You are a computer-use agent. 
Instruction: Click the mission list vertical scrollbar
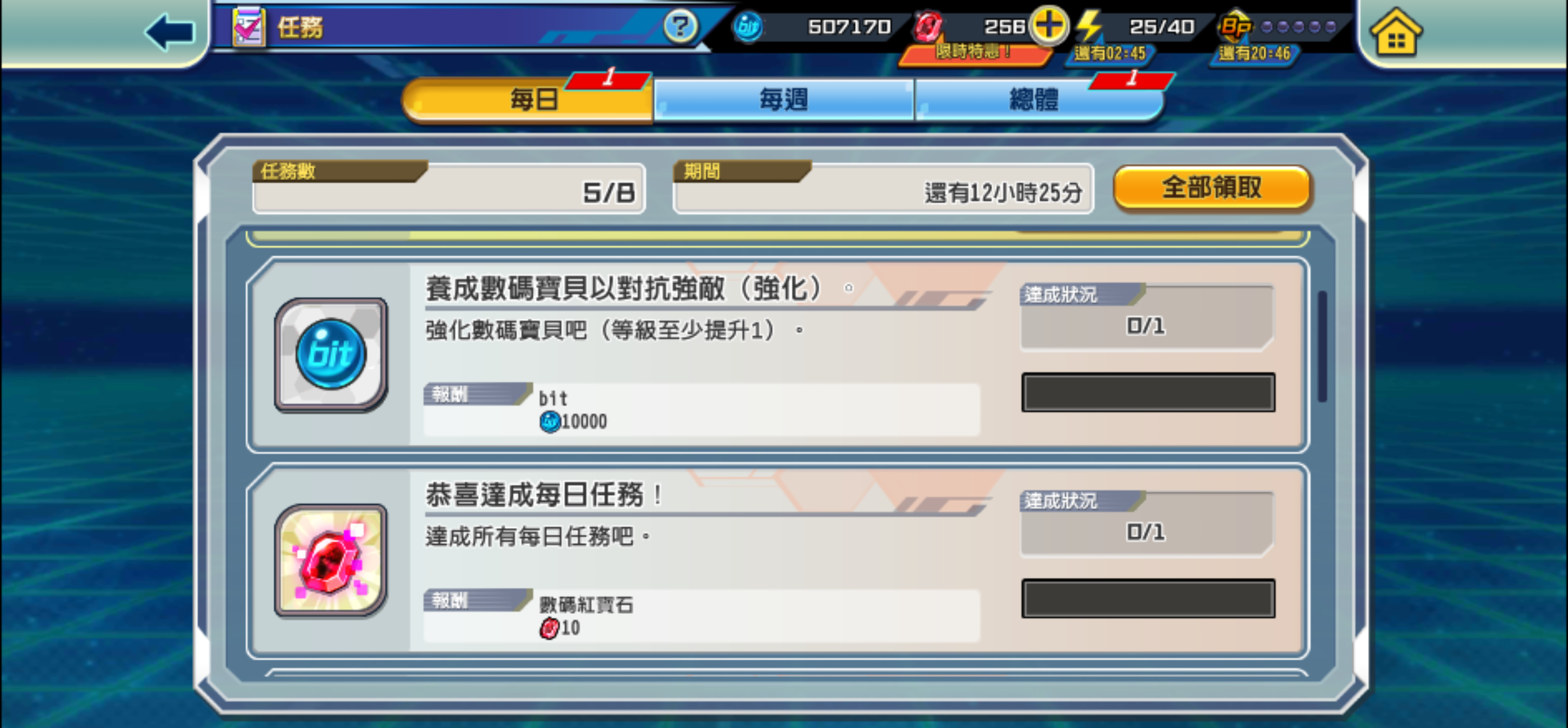point(1322,345)
